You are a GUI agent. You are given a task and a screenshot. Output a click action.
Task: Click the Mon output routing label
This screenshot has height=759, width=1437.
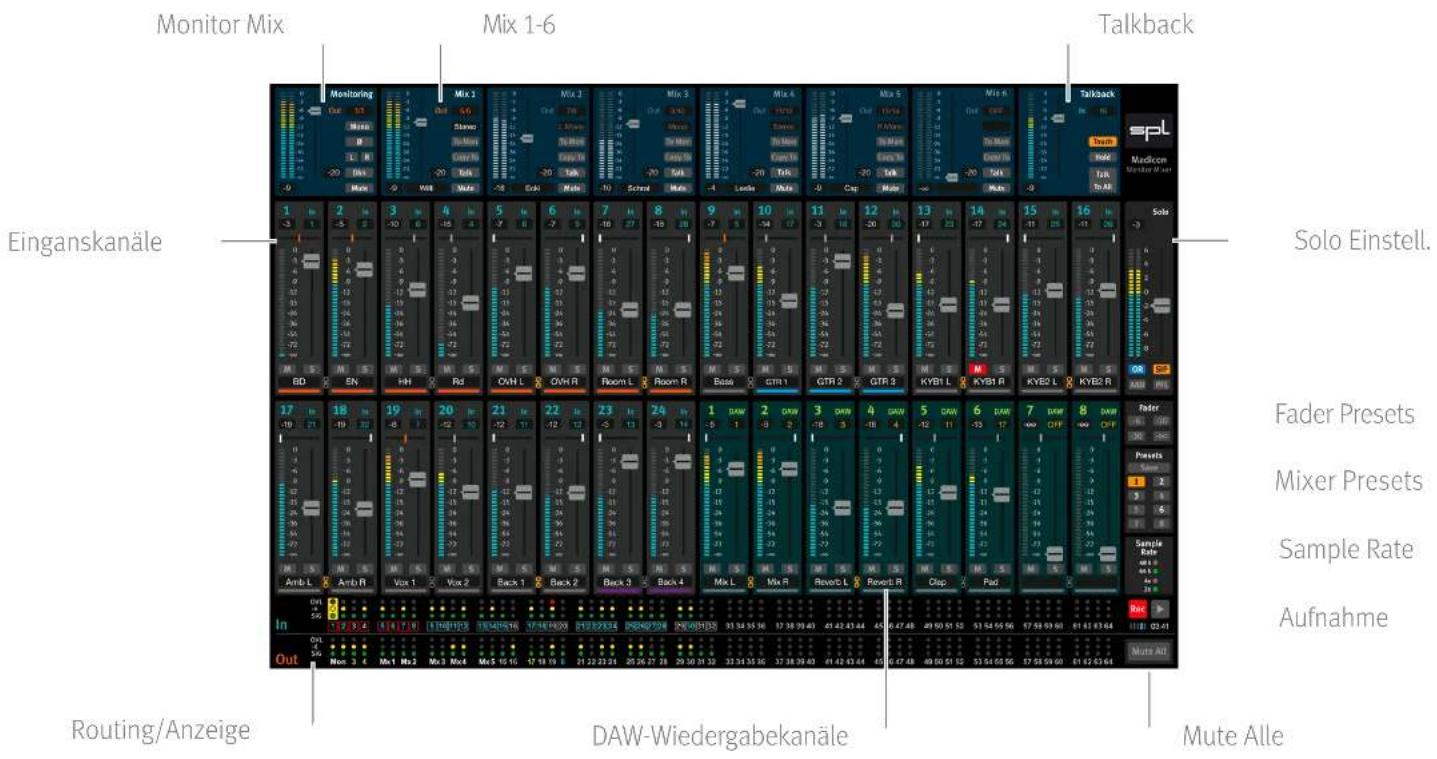coord(337,662)
